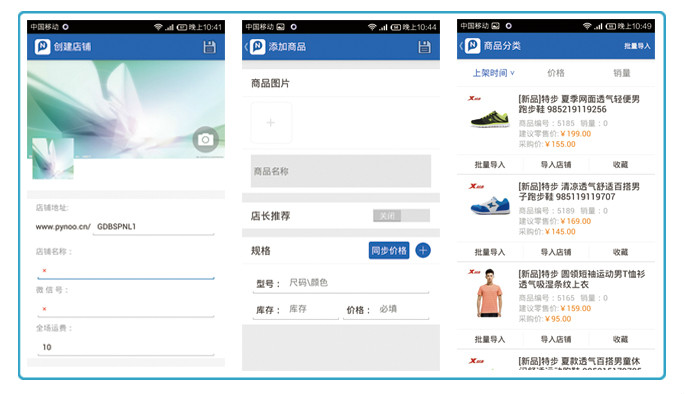Image resolution: width=685 pixels, height=394 pixels.
Task: Select the ¥95.00 purchase price text
Action: 558,319
